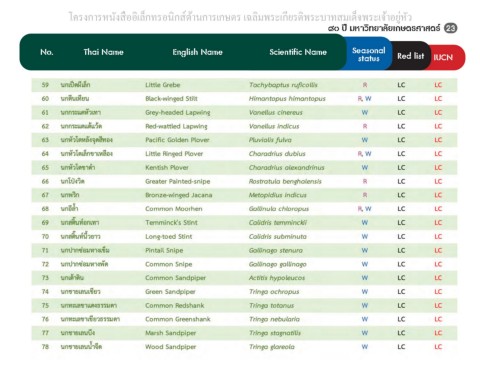This screenshot has width=480, height=390.
Task: Click the red LC IUCN value for row 78
Action: [438, 347]
